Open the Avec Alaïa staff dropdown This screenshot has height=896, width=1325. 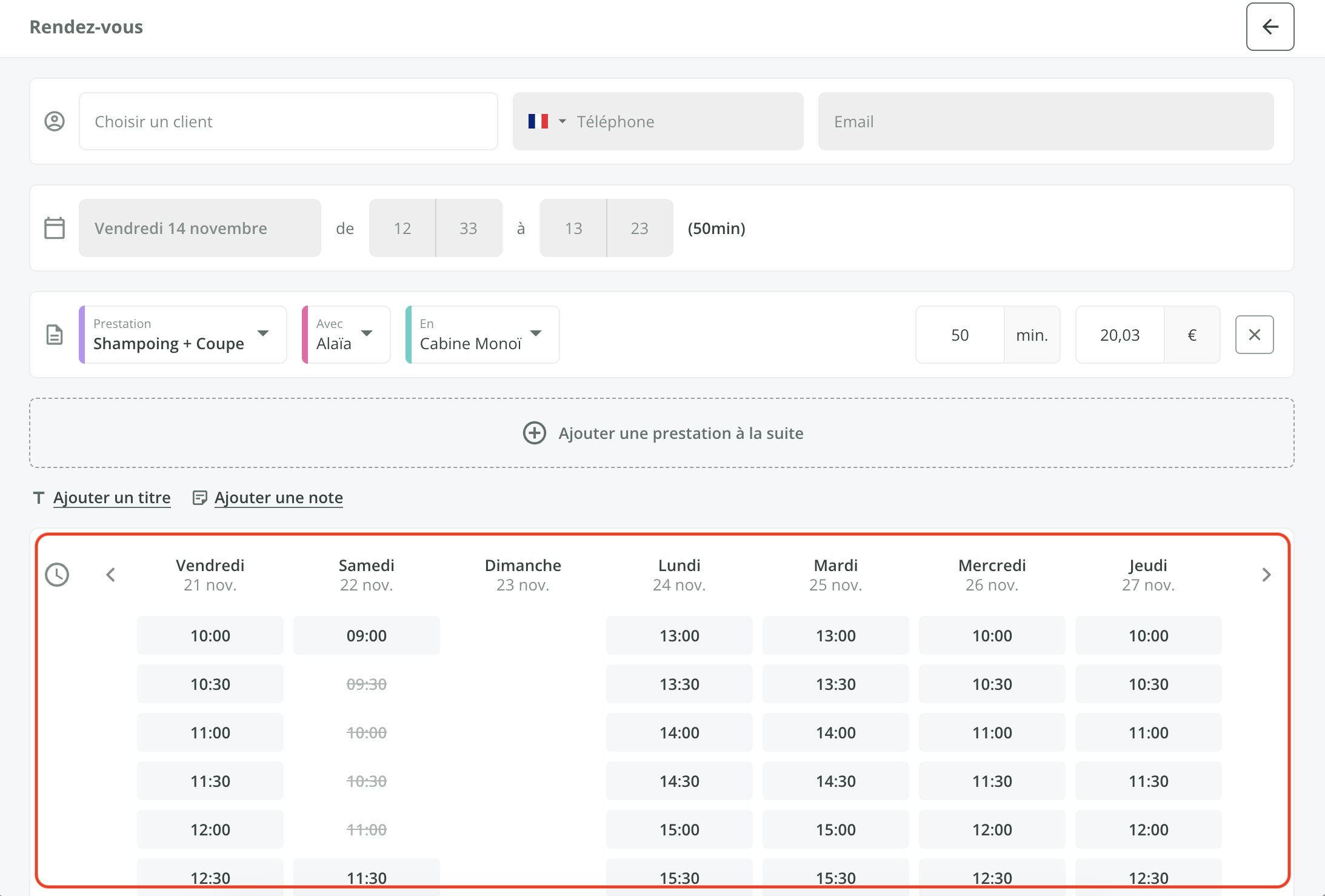tap(346, 335)
